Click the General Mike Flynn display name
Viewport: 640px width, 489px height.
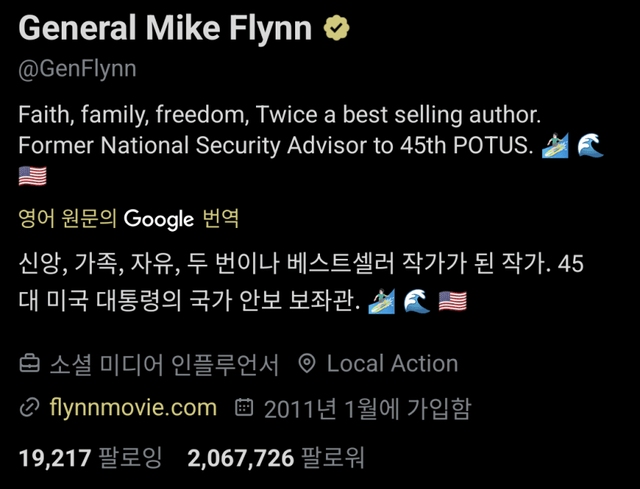click(x=164, y=30)
